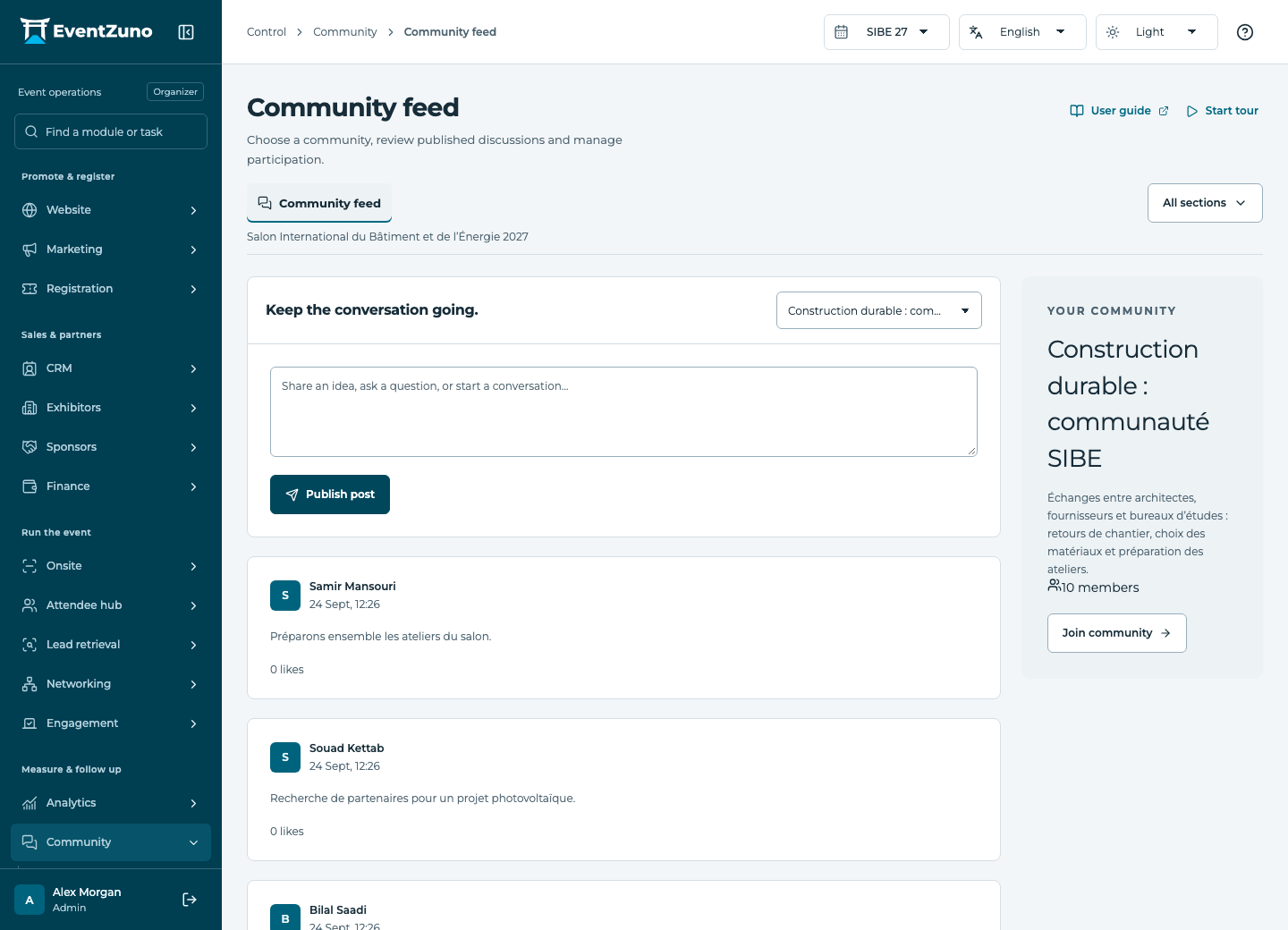Screen dimensions: 1288x930
Task: Click the Registration ticket icon
Action: point(30,289)
